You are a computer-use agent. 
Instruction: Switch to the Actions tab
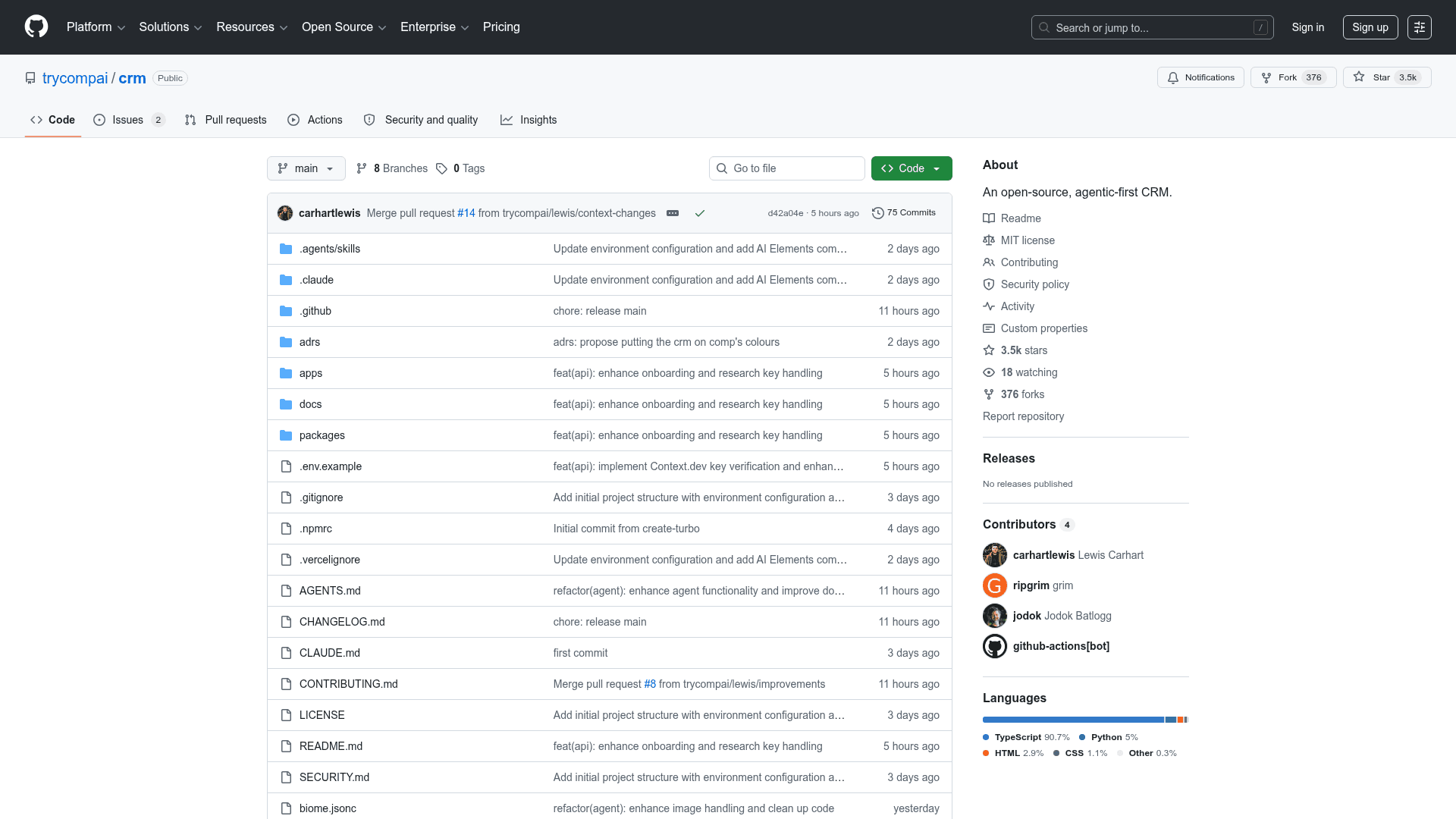coord(315,120)
